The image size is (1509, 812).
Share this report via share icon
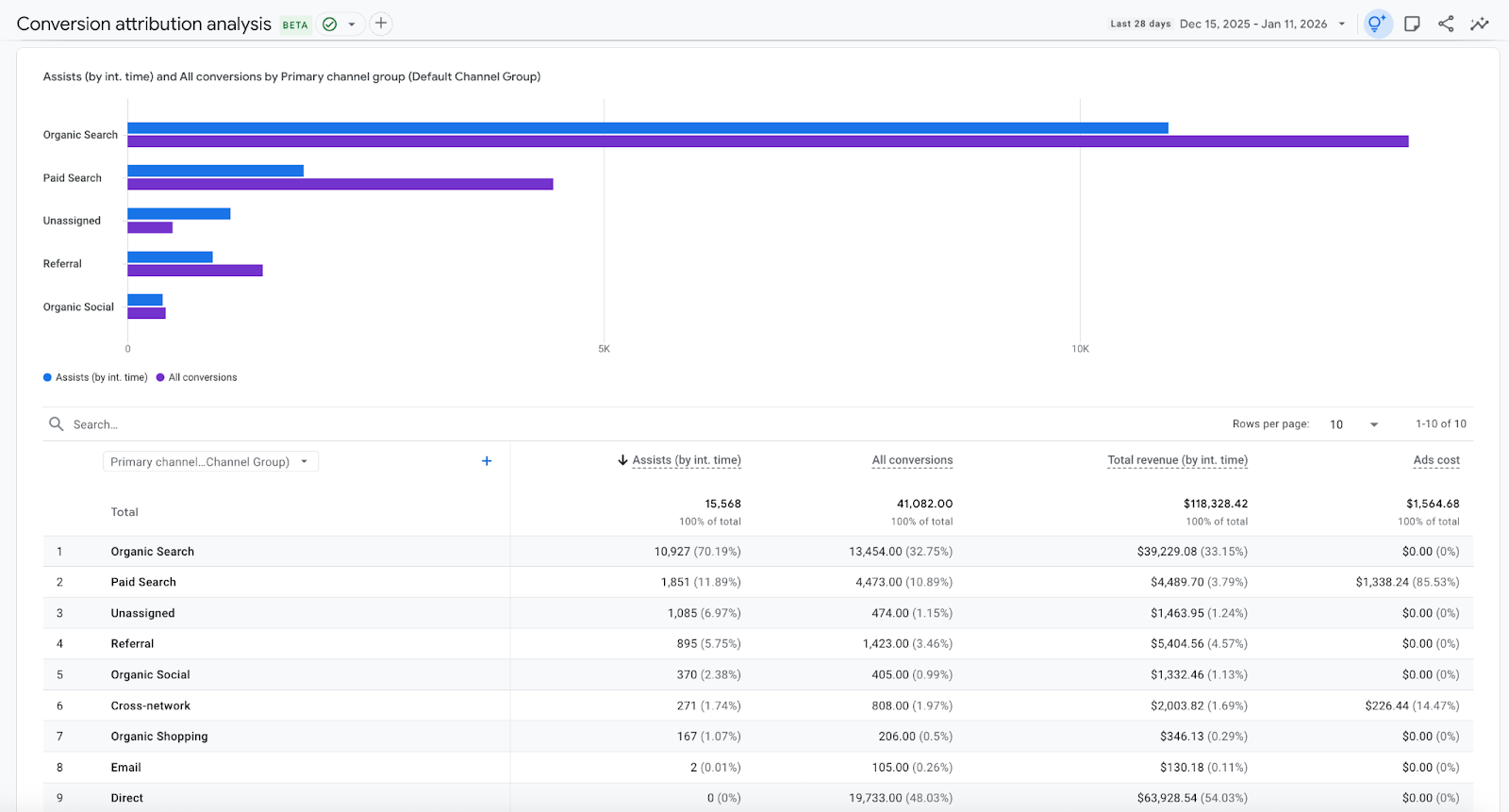click(1446, 25)
